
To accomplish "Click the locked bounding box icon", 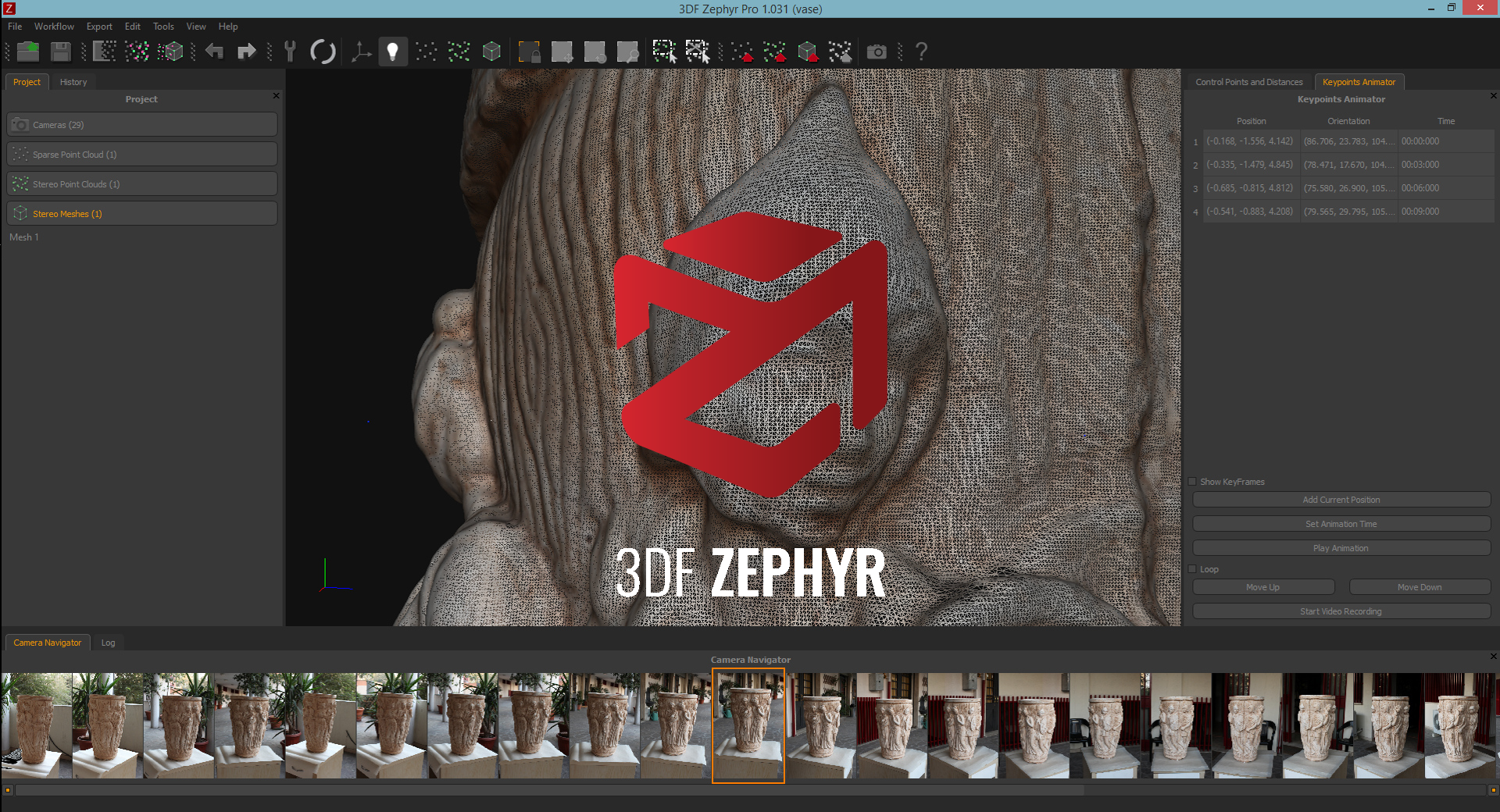I will point(529,52).
